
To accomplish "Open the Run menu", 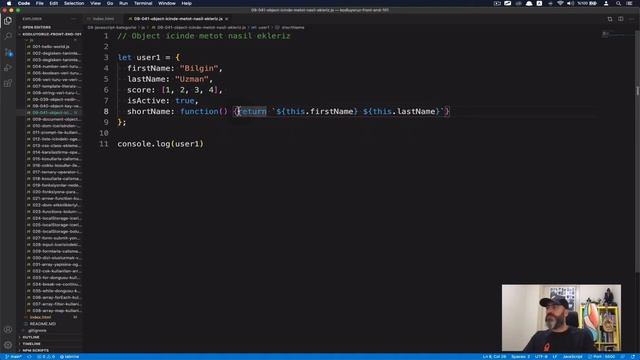I will point(123,3).
